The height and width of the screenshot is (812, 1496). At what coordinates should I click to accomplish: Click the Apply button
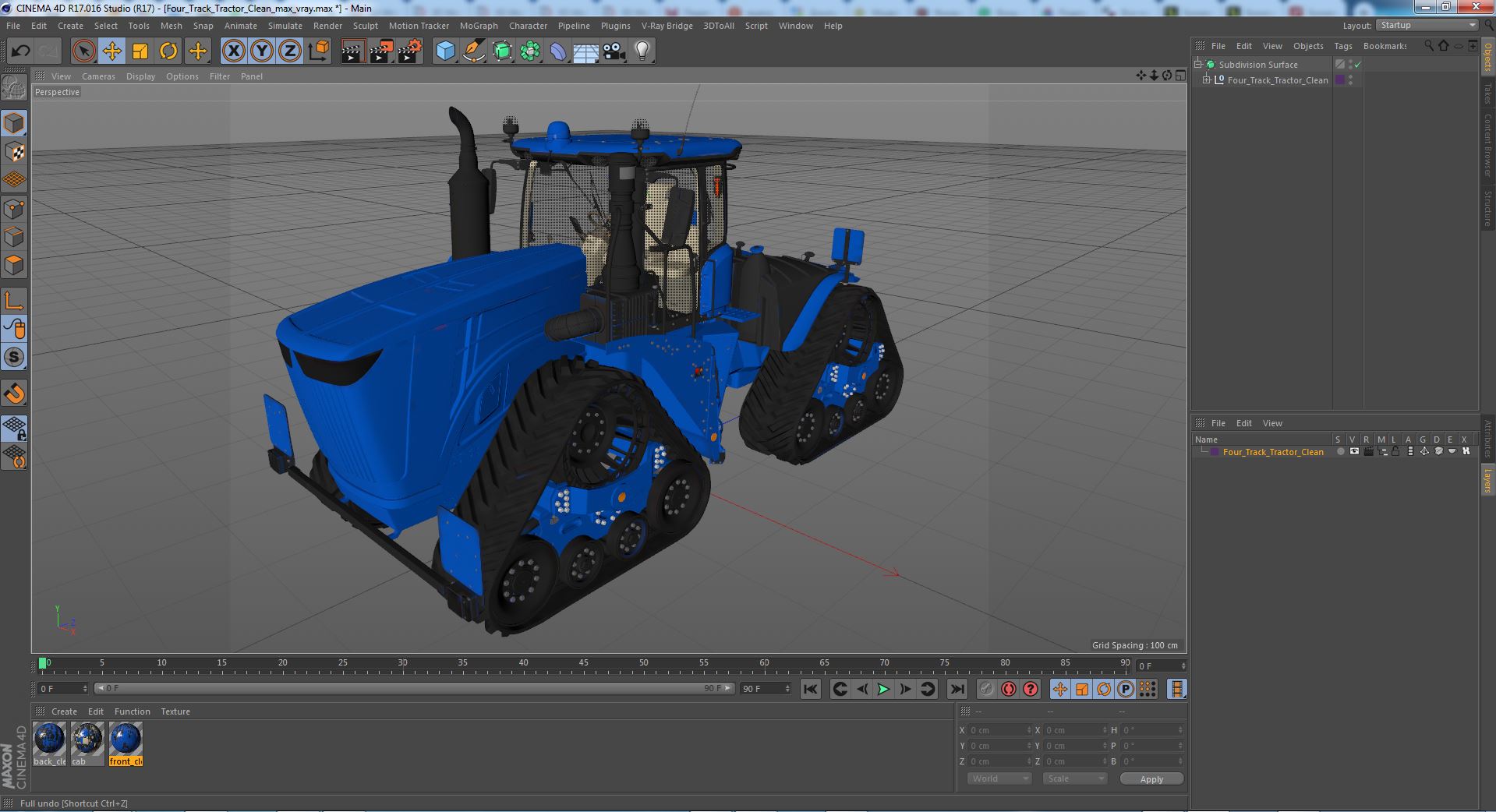point(1151,778)
